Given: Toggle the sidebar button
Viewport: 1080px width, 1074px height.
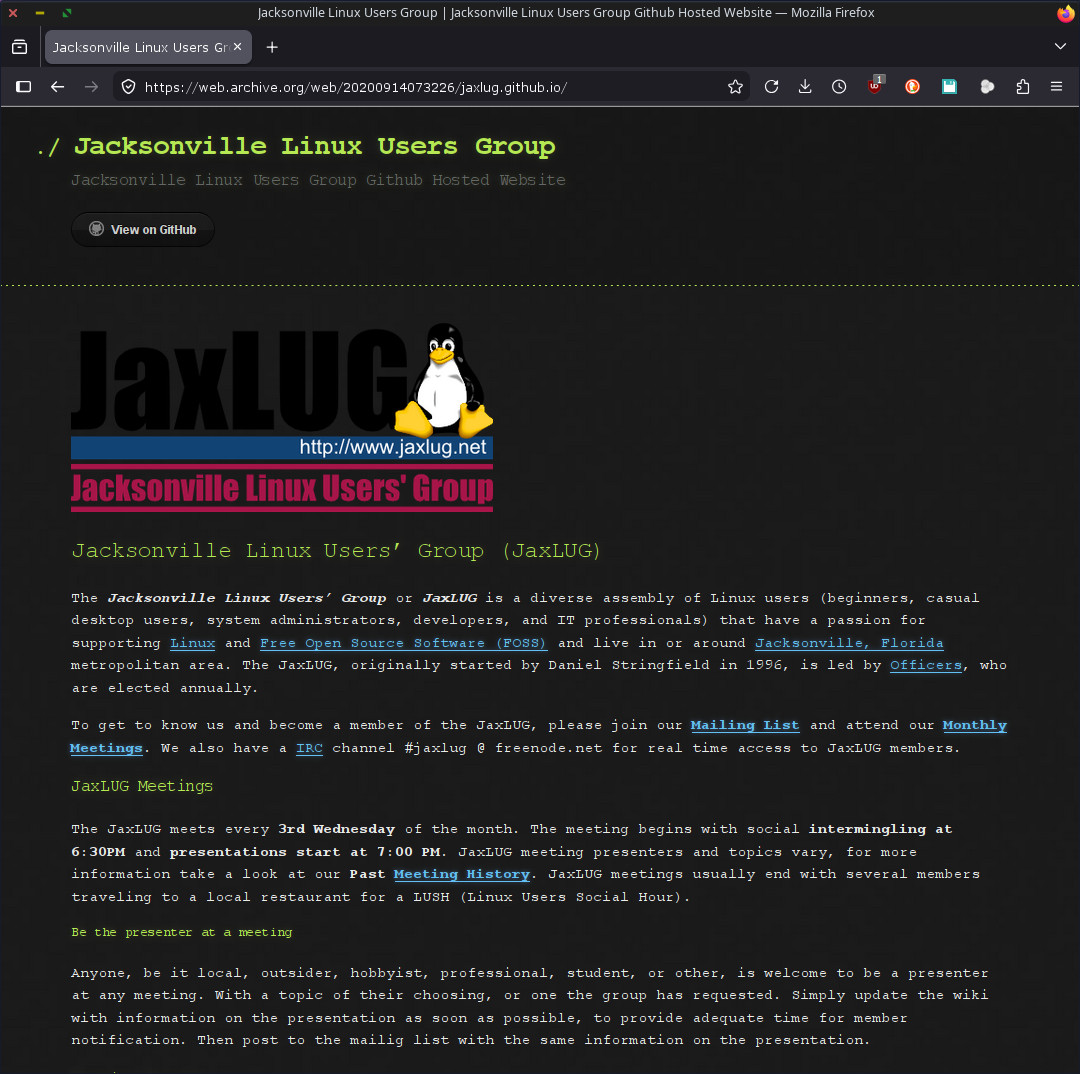Looking at the screenshot, I should pos(23,87).
